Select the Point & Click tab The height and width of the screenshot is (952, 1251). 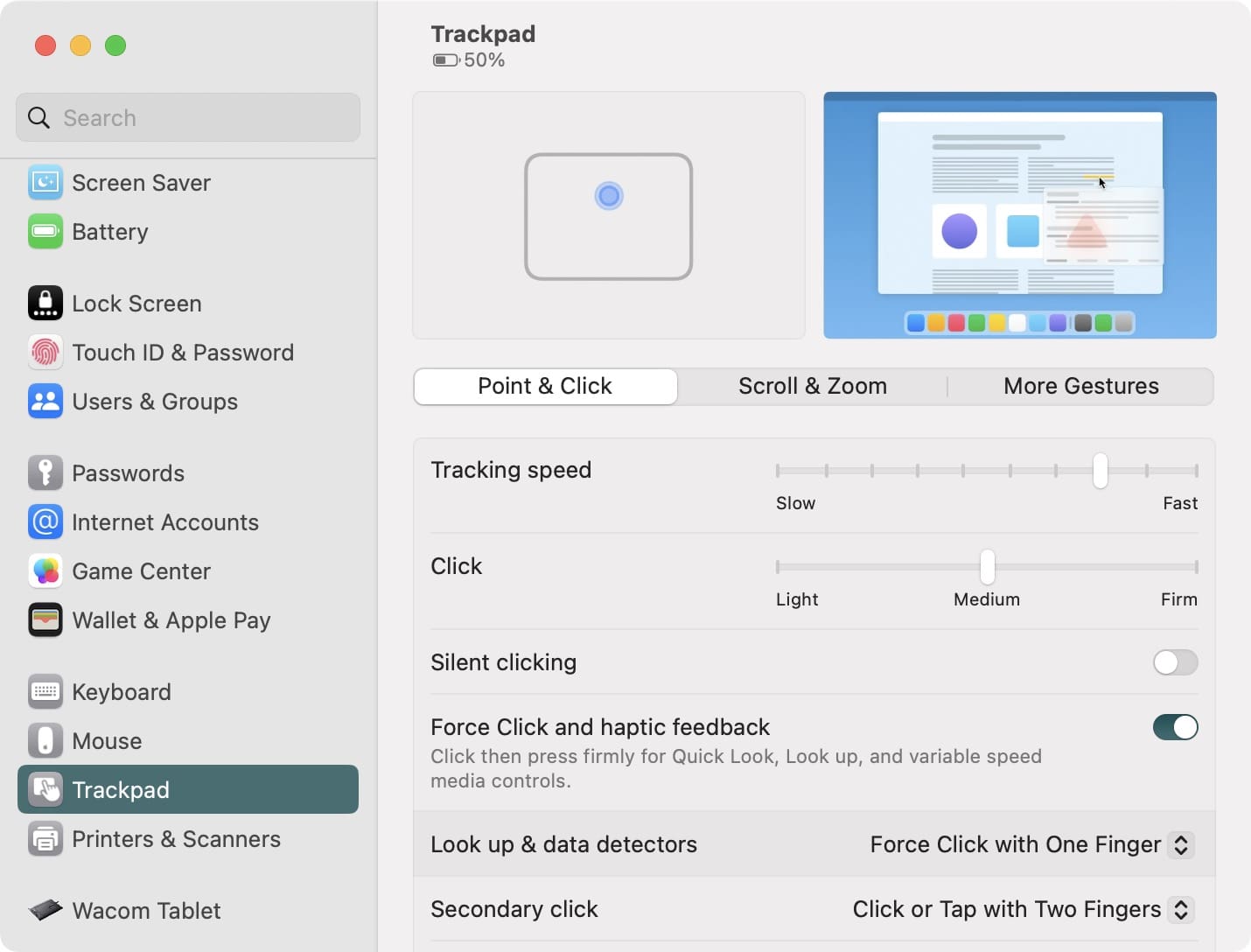click(545, 386)
